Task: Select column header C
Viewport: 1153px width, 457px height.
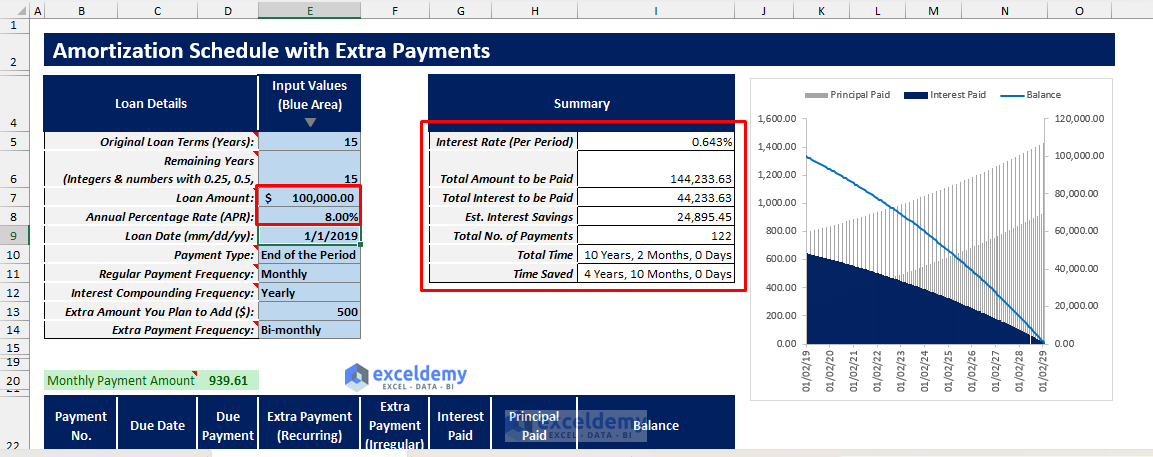Action: pos(157,11)
